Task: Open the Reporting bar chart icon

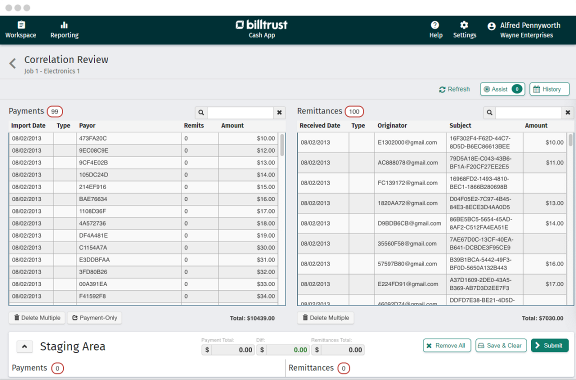Action: pyautogui.click(x=64, y=25)
